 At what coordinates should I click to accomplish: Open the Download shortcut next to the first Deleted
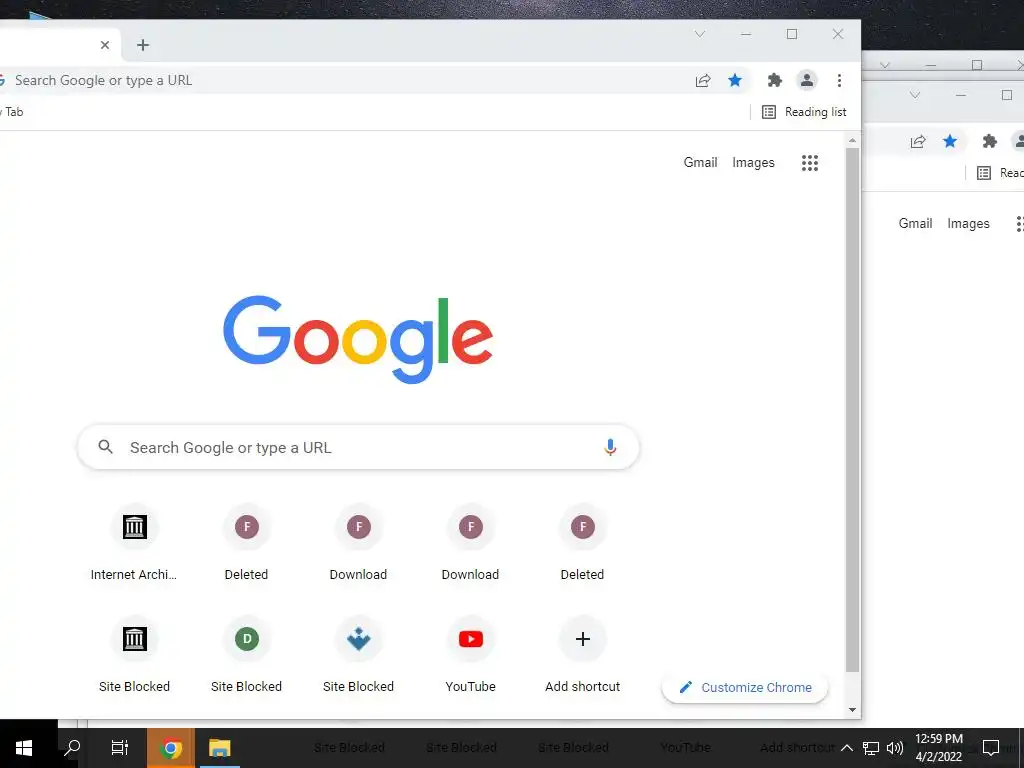click(x=359, y=542)
